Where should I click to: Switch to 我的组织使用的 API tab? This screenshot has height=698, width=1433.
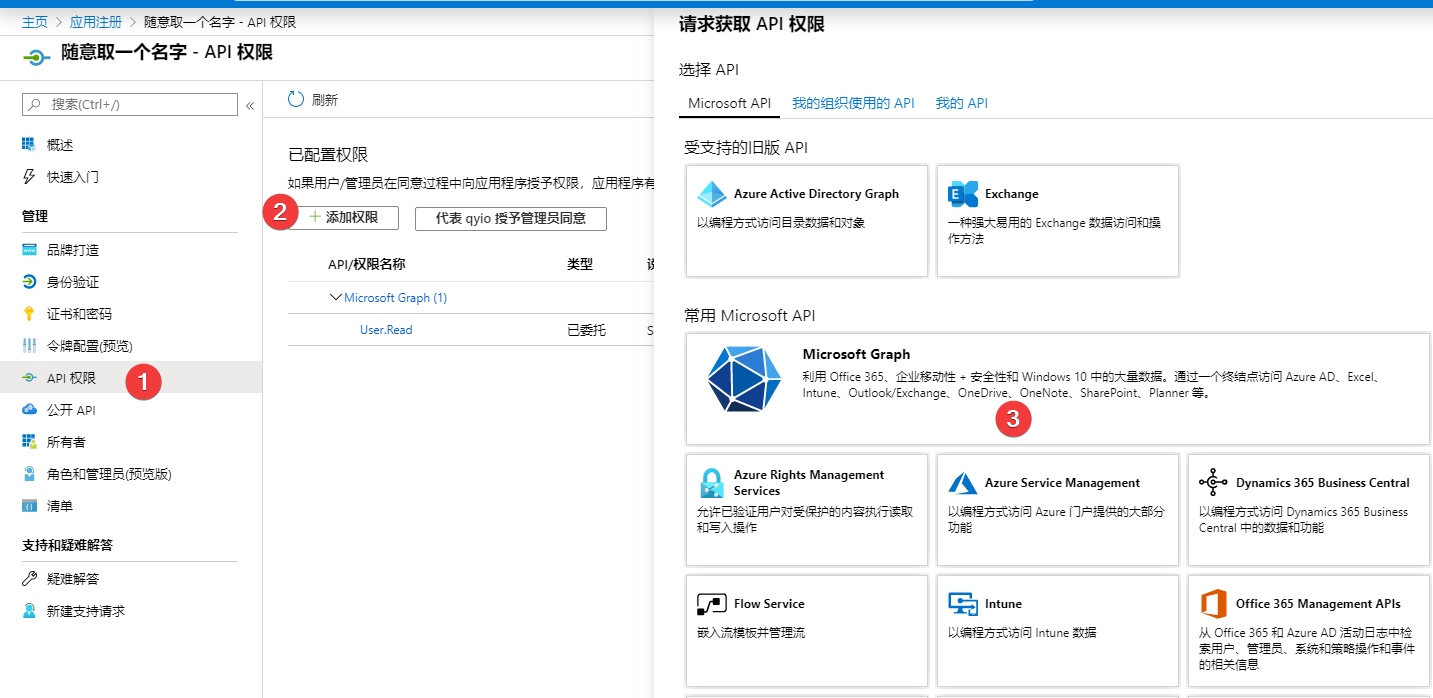click(853, 103)
